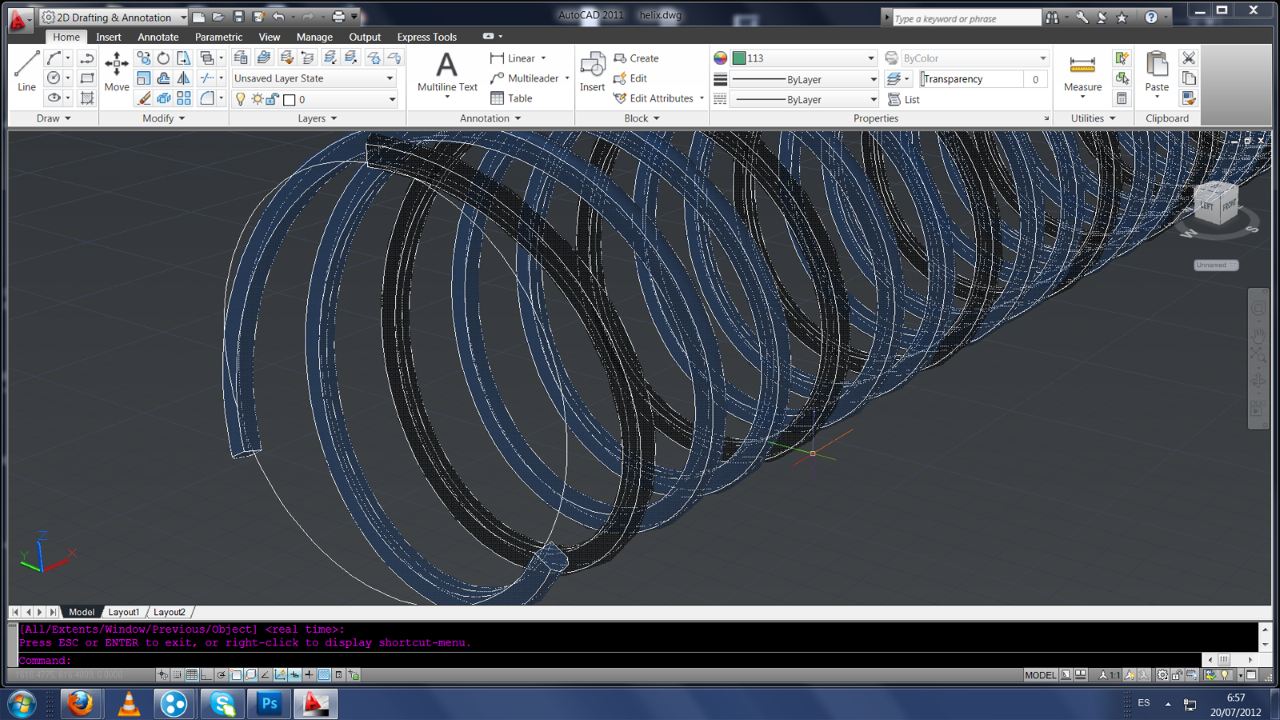Open the Parametric ribbon tab

coord(218,37)
